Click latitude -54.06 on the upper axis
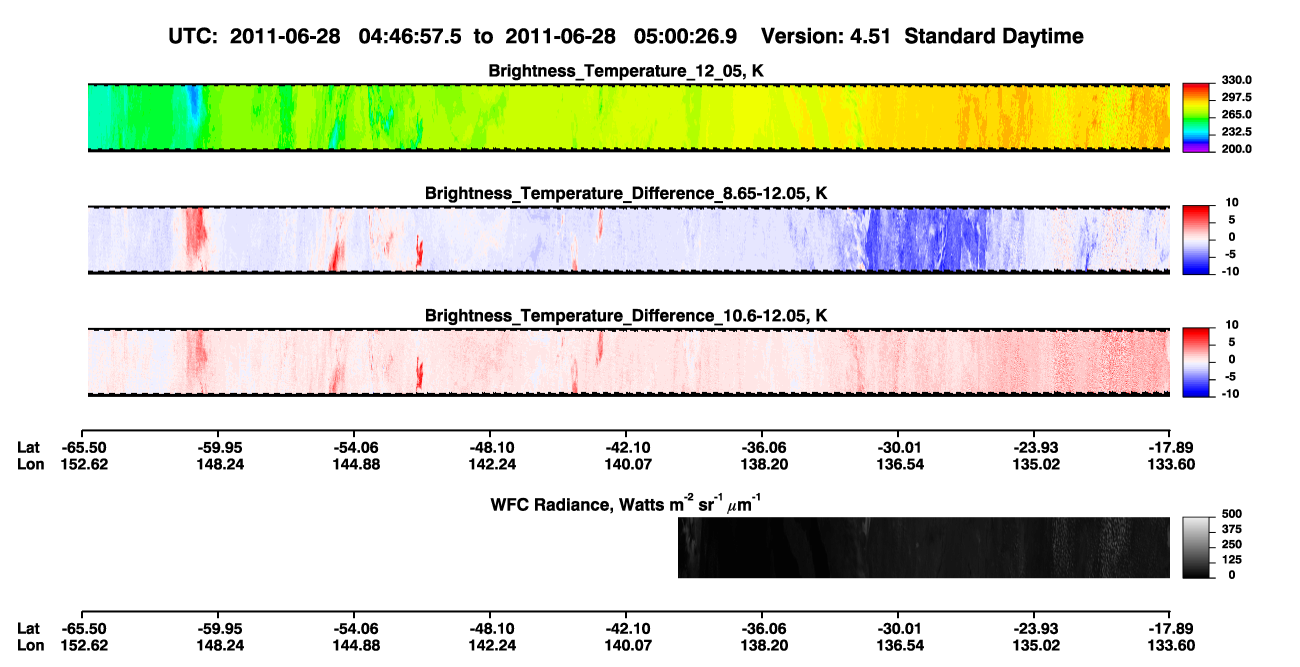This screenshot has height=667, width=1300. point(354,448)
